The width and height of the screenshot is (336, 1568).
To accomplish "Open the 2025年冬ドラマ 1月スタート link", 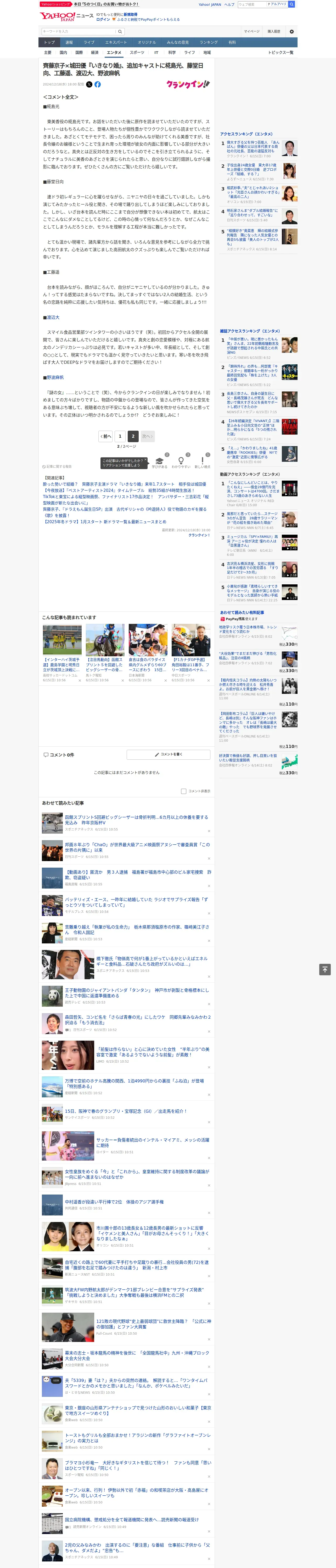I will pos(105,522).
